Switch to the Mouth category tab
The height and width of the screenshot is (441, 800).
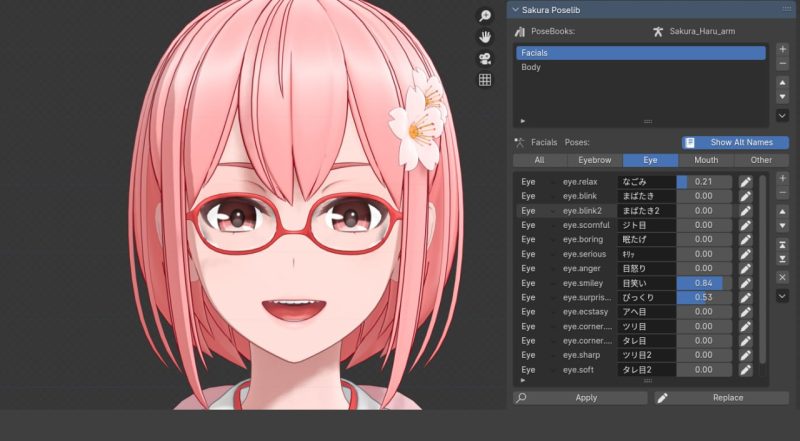(x=706, y=160)
